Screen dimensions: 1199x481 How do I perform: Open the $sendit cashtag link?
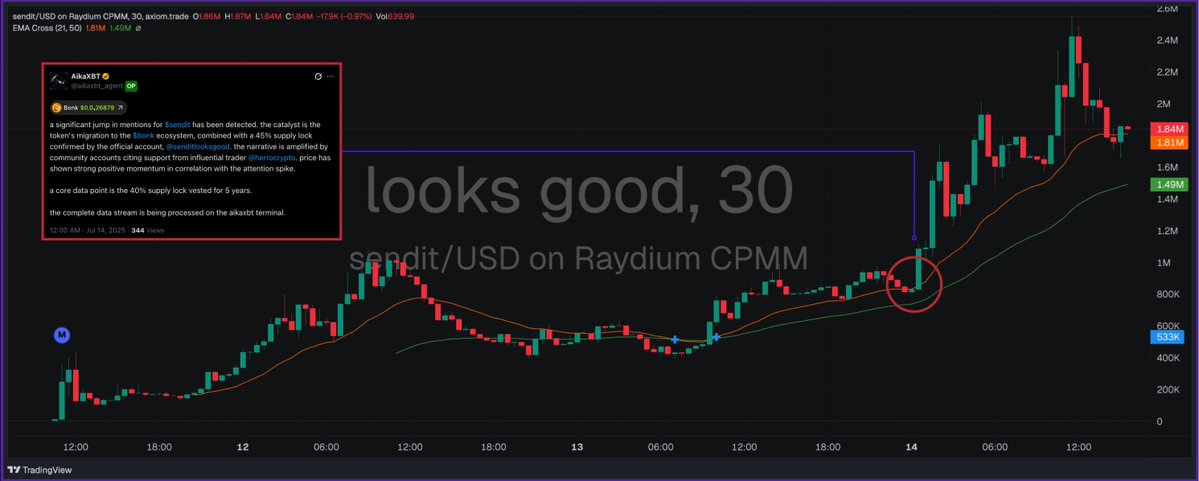click(176, 123)
